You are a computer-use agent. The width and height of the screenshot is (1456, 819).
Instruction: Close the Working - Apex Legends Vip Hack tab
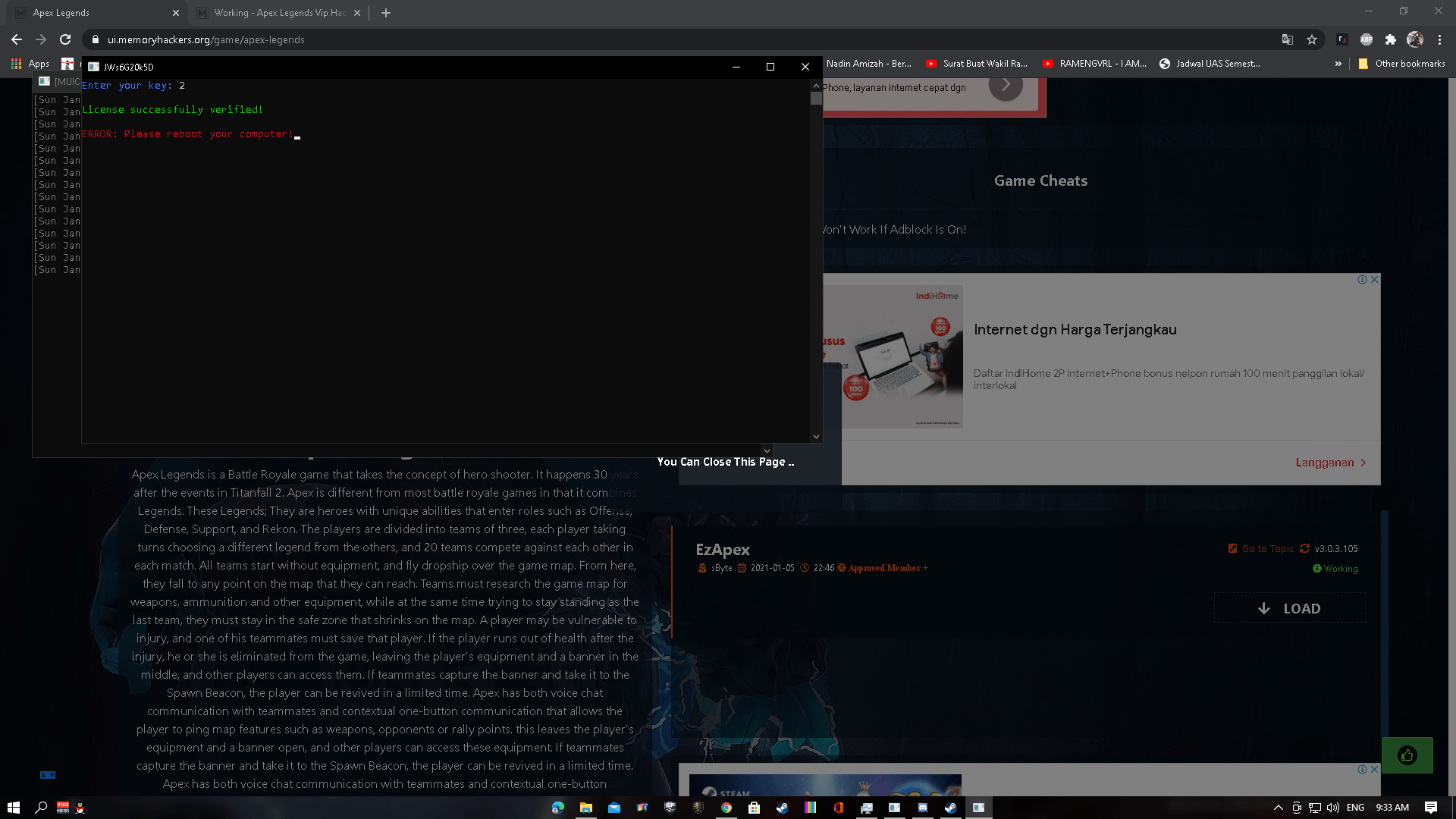click(x=357, y=13)
